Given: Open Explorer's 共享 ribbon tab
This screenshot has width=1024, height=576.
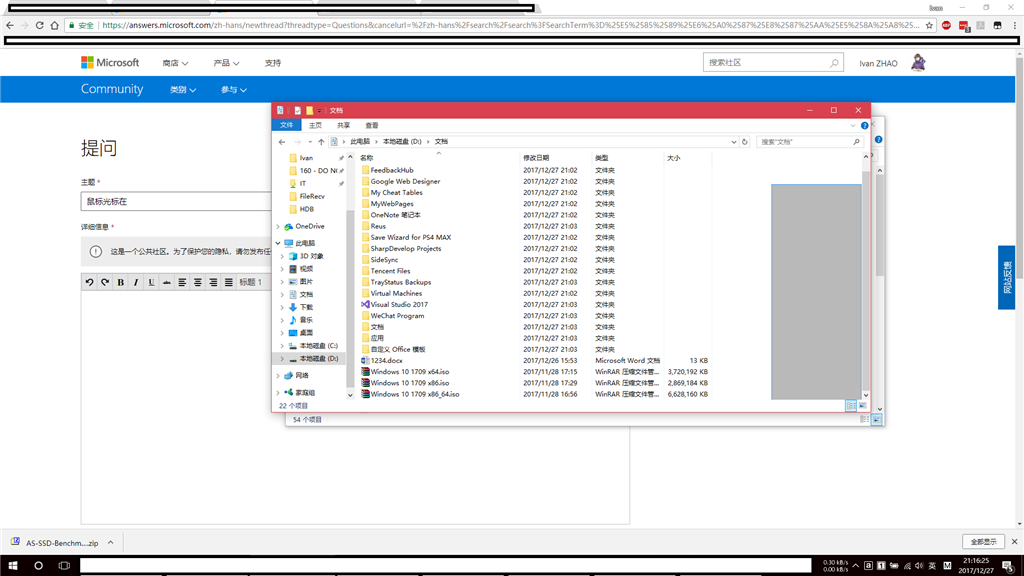Looking at the screenshot, I should pos(344,125).
